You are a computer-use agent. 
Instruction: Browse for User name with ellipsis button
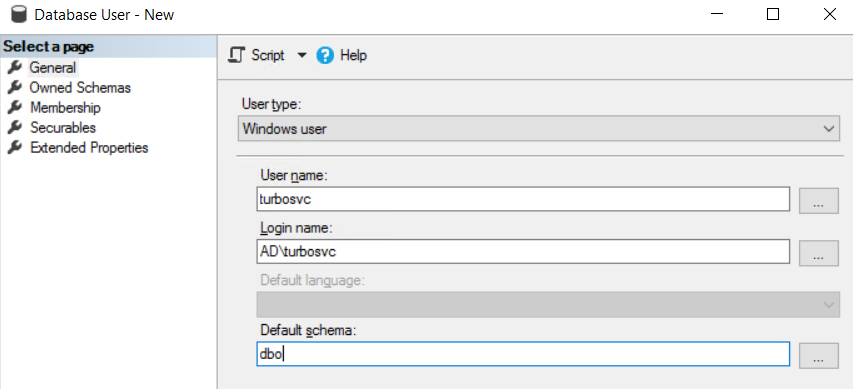pos(818,200)
